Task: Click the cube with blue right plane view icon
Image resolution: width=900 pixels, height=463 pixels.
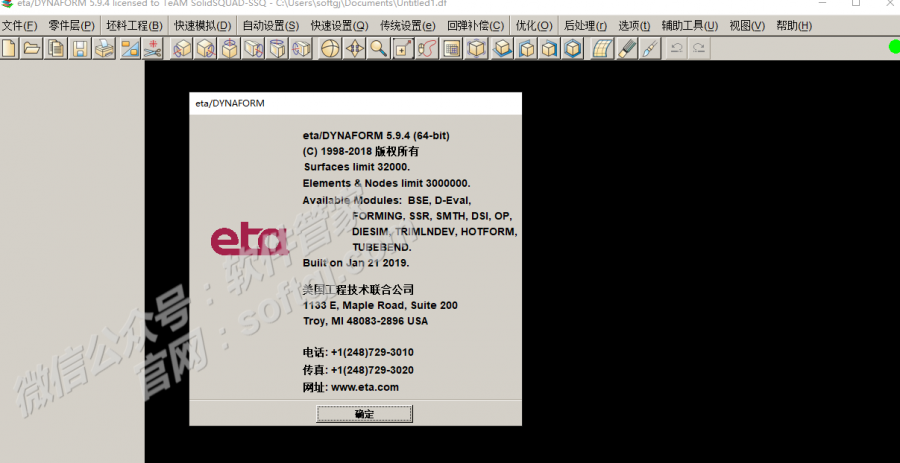Action: coord(549,49)
